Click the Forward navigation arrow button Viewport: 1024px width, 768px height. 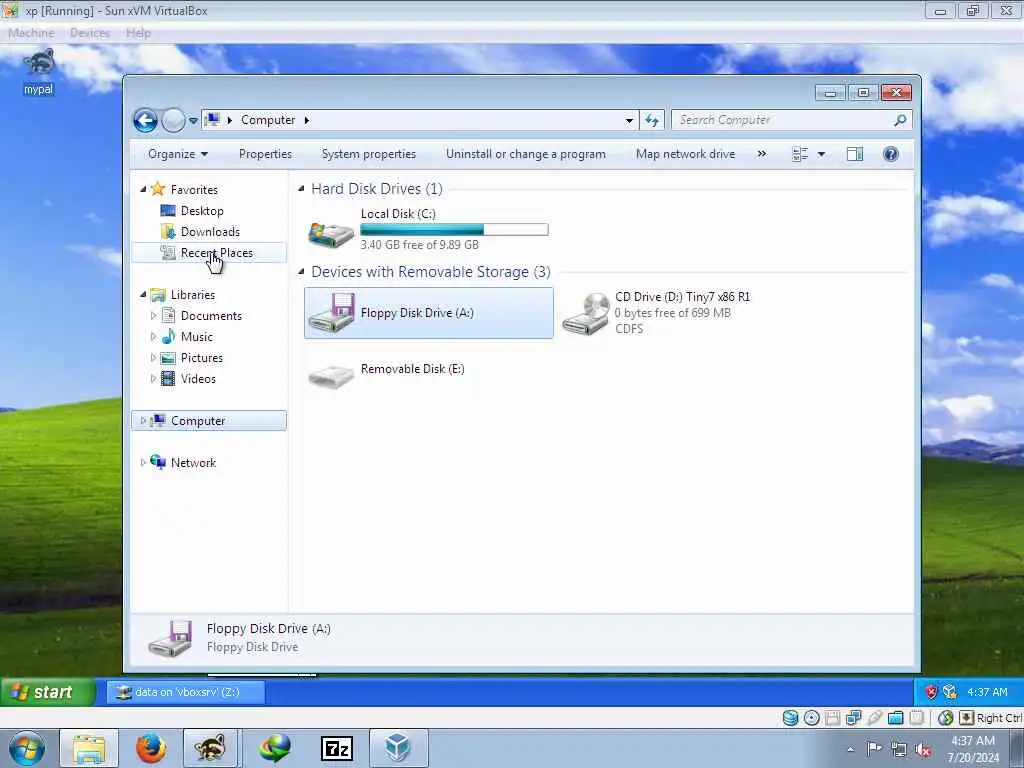point(173,120)
